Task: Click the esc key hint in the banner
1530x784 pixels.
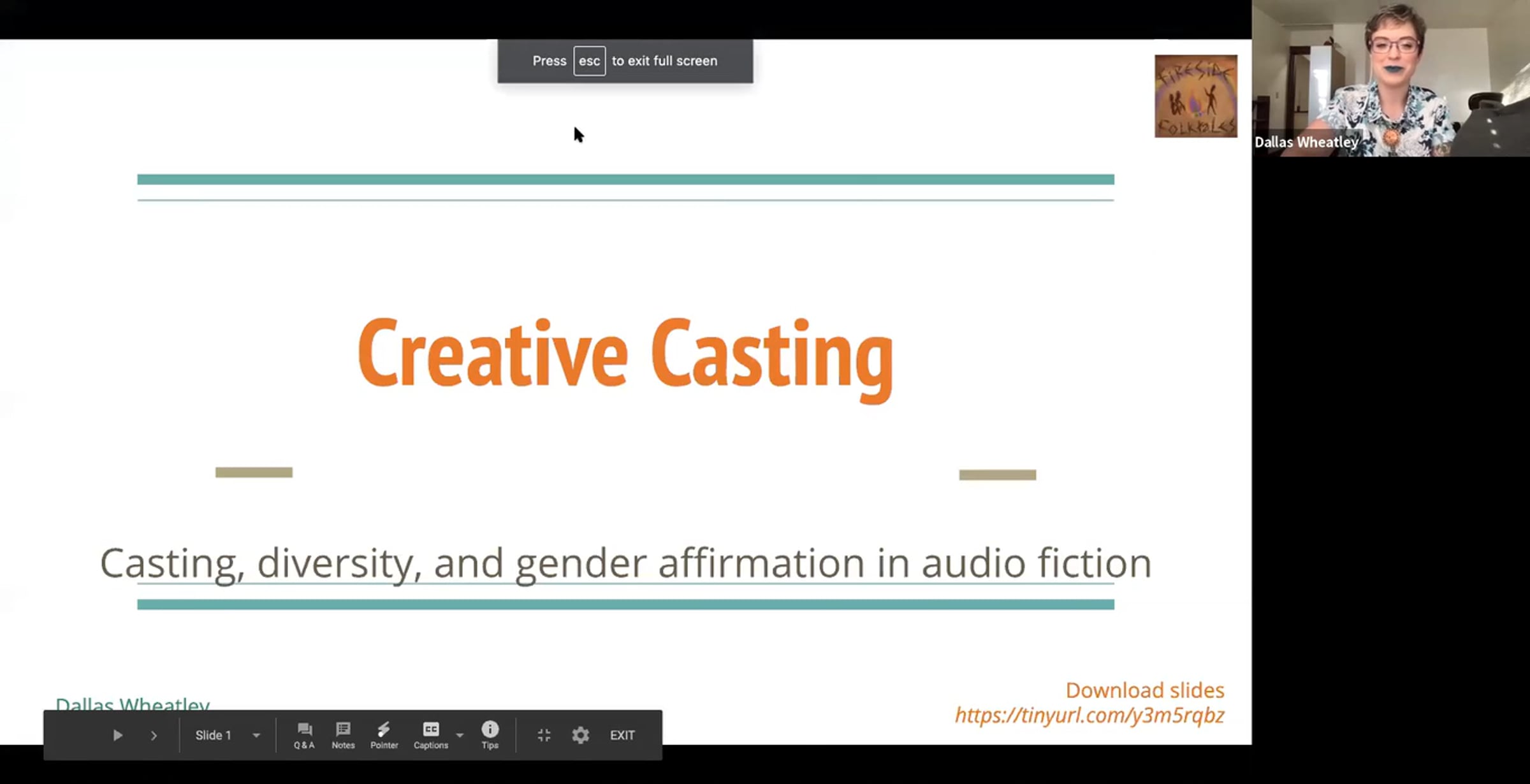Action: pos(589,61)
